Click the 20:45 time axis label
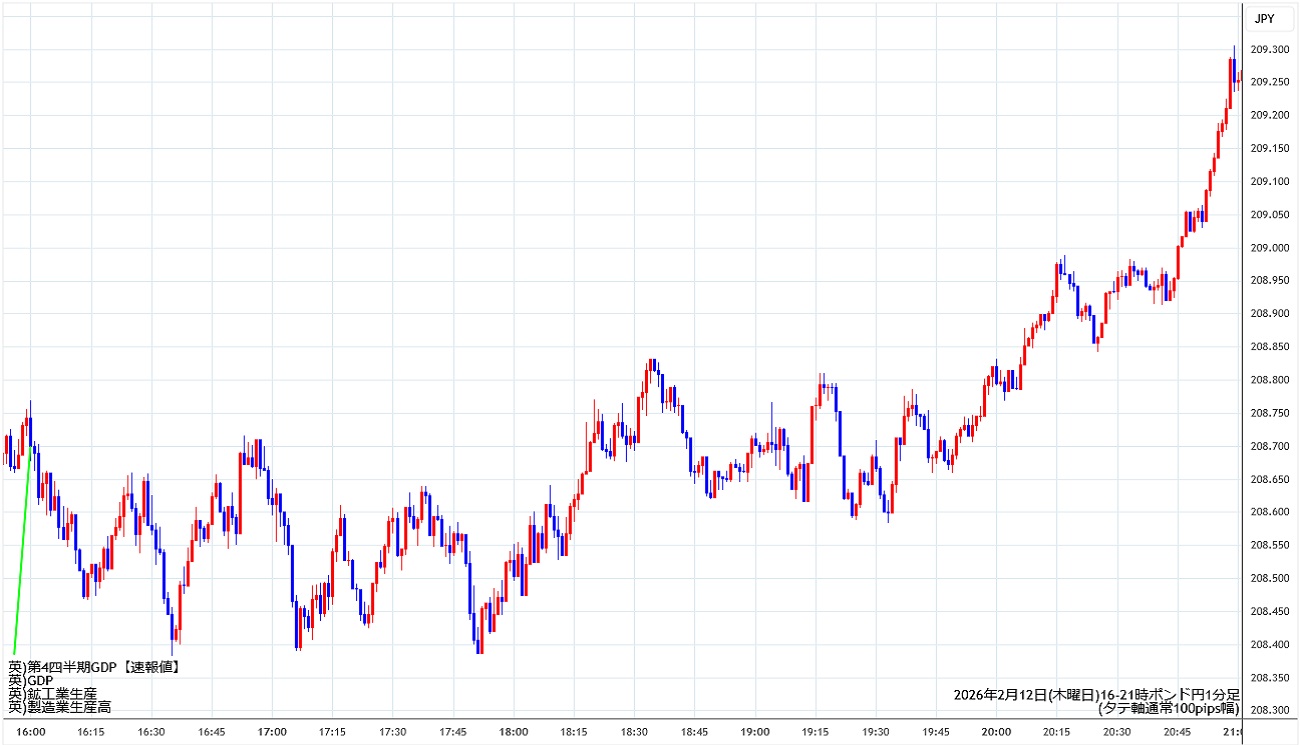Image resolution: width=1300 pixels, height=745 pixels. pyautogui.click(x=1176, y=731)
